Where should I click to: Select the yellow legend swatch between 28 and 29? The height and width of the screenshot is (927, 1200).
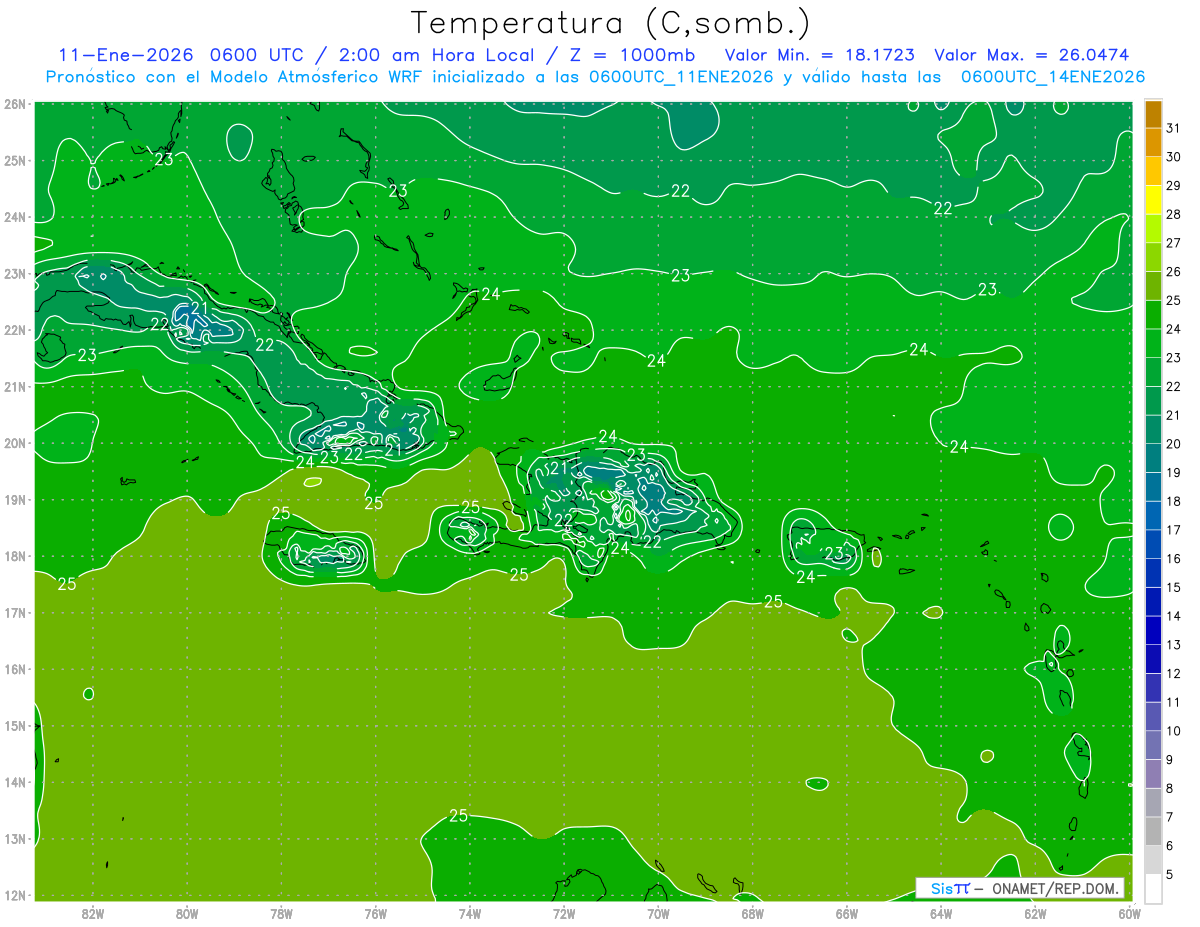tap(1153, 200)
